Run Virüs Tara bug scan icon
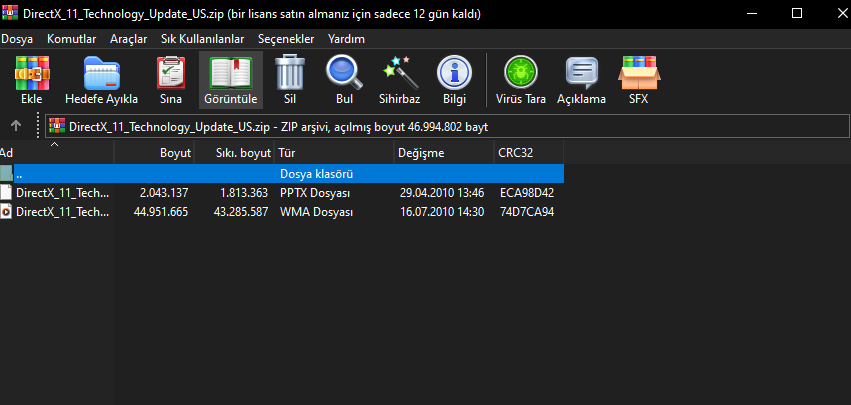The height and width of the screenshot is (405, 851). point(520,72)
